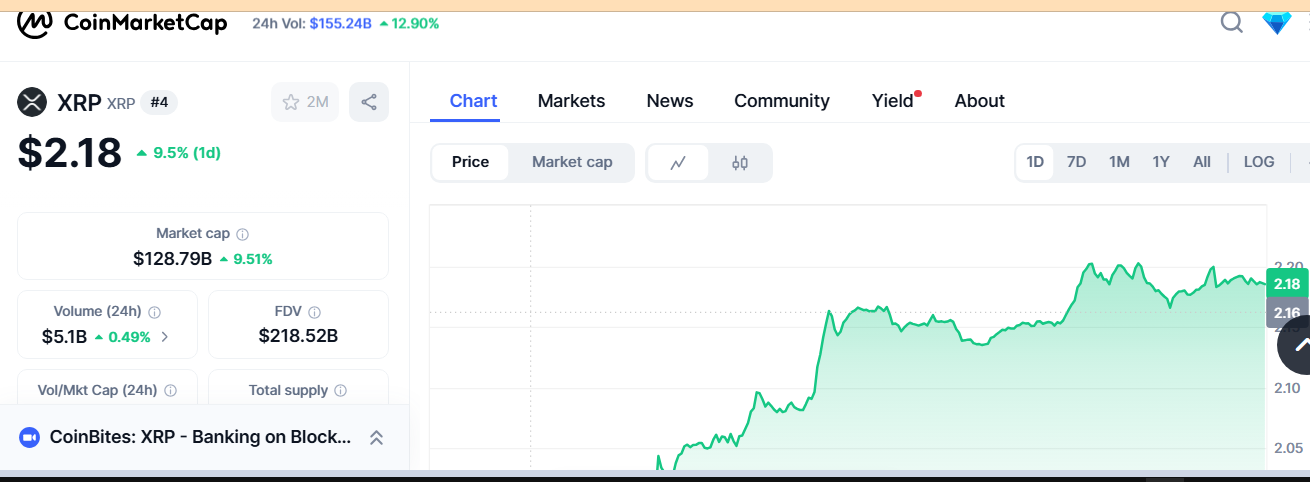The image size is (1310, 482).
Task: Click the $5.1B volume value
Action: [65, 337]
